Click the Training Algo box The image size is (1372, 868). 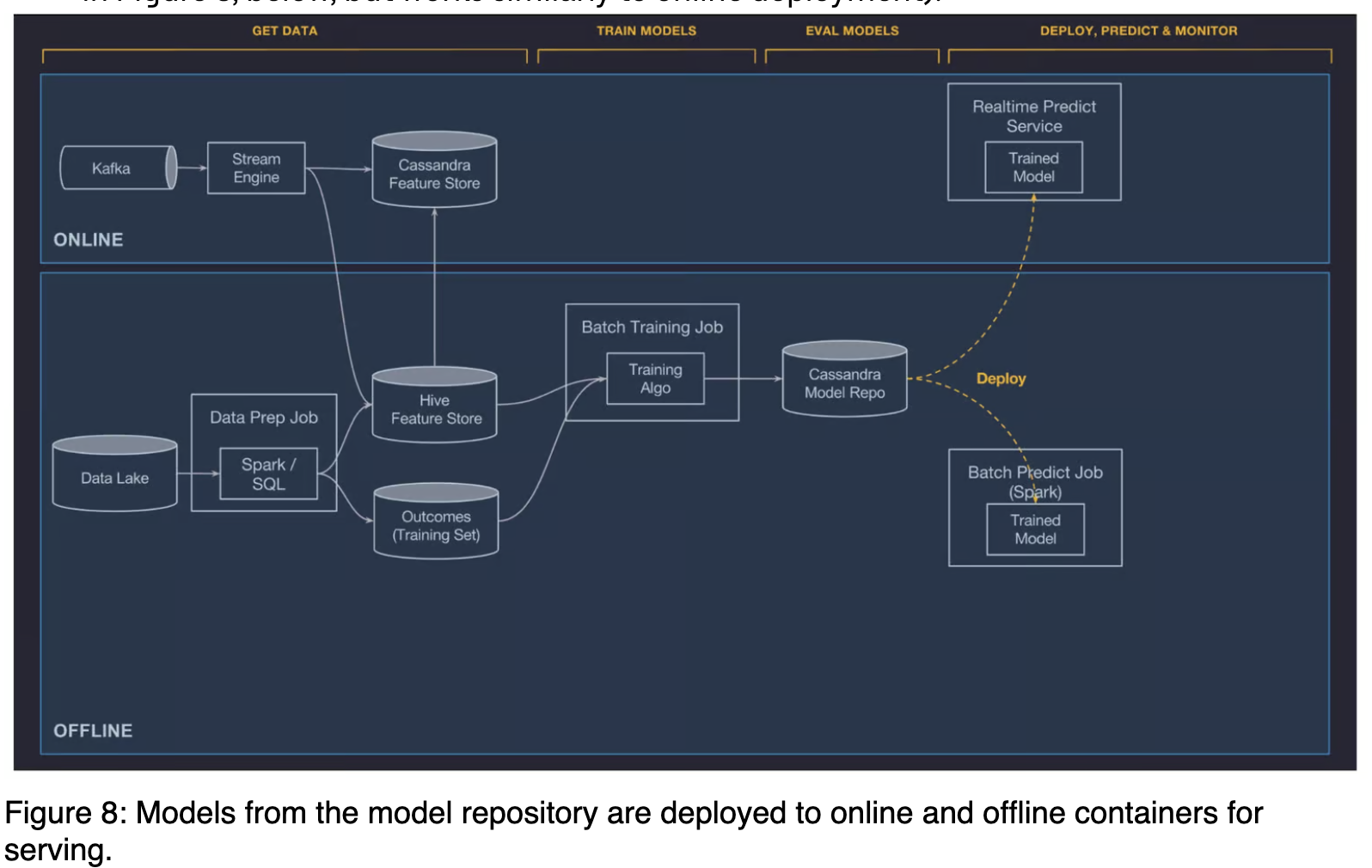(x=655, y=378)
